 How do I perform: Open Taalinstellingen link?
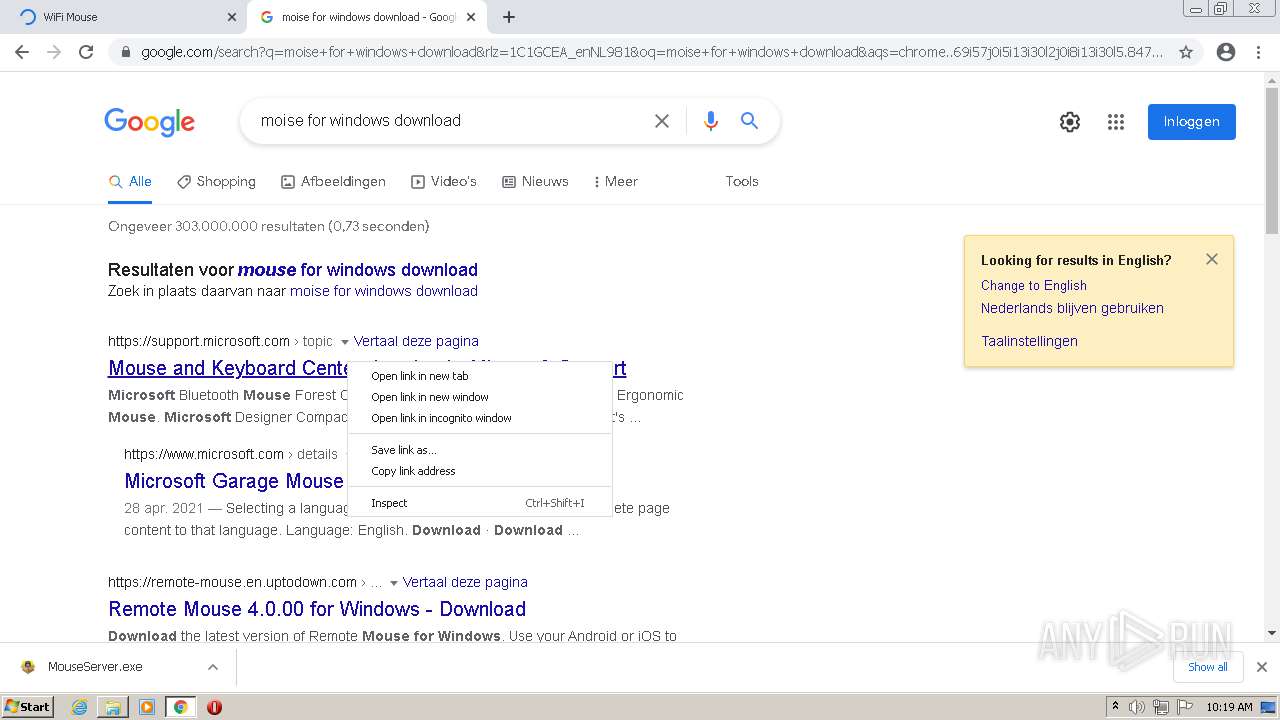(1029, 342)
